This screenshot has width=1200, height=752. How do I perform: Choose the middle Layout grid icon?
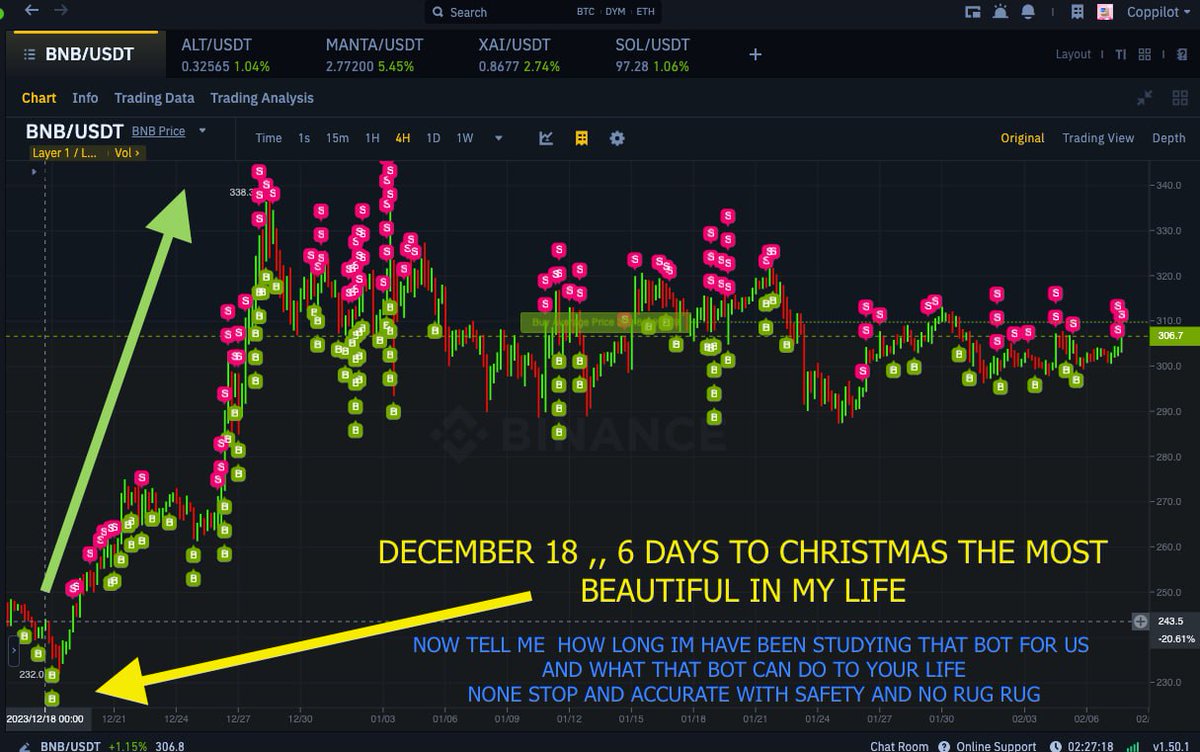pos(1144,54)
